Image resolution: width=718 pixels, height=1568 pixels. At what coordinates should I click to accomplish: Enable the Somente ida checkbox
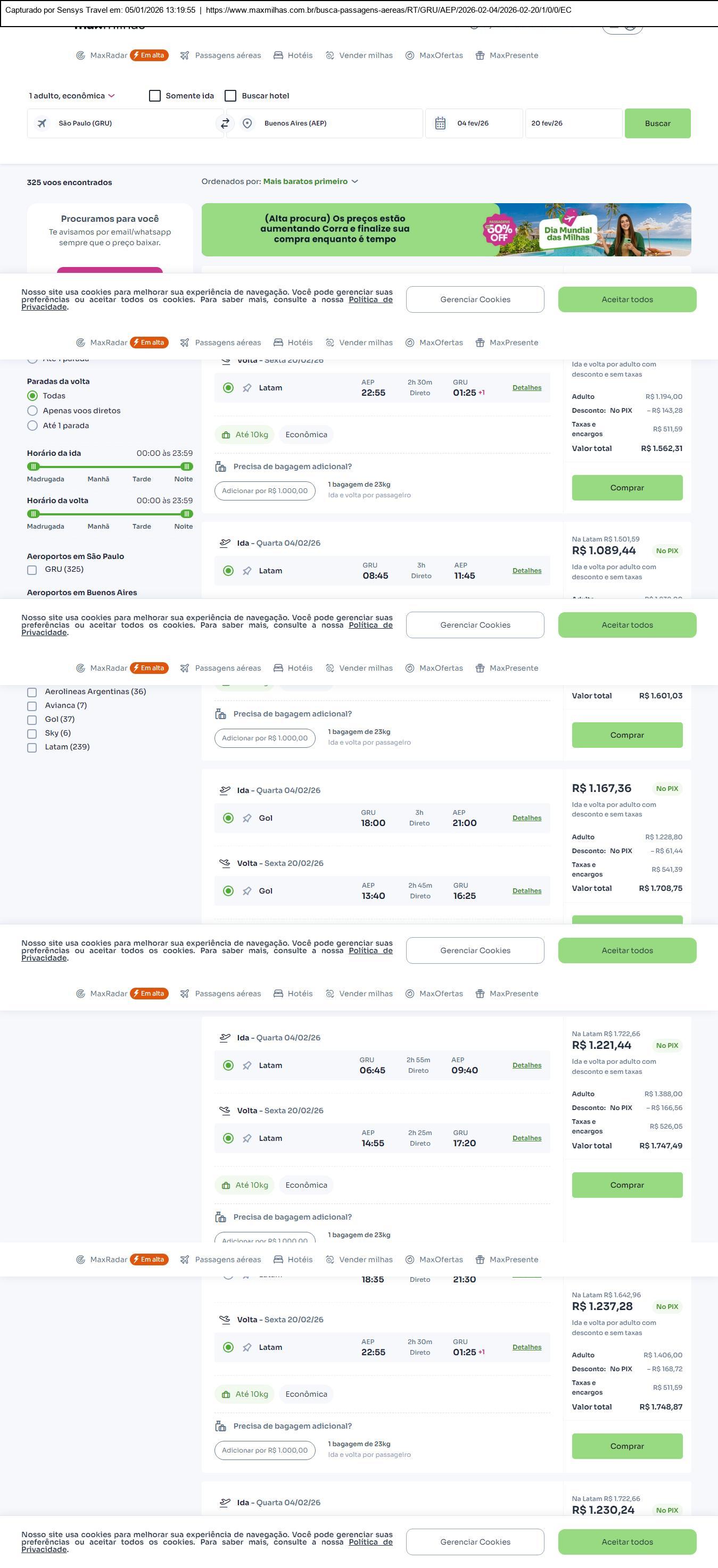tap(155, 96)
